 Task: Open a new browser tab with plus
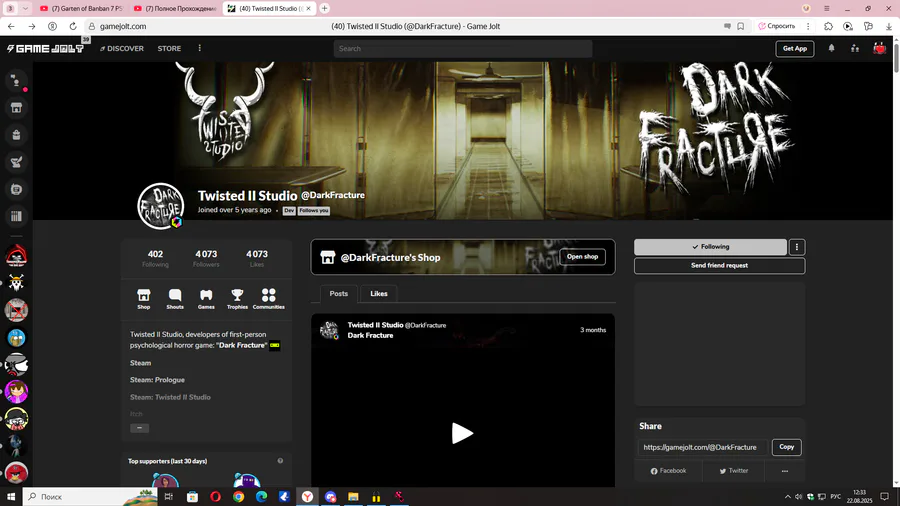point(324,9)
